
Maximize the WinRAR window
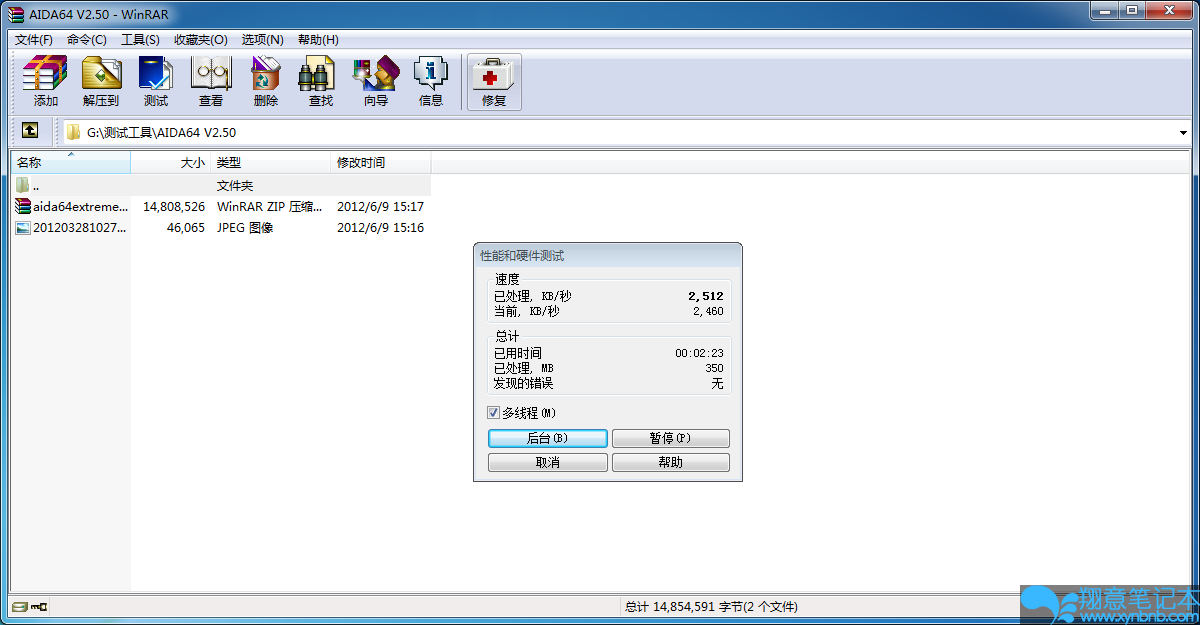(x=1131, y=10)
